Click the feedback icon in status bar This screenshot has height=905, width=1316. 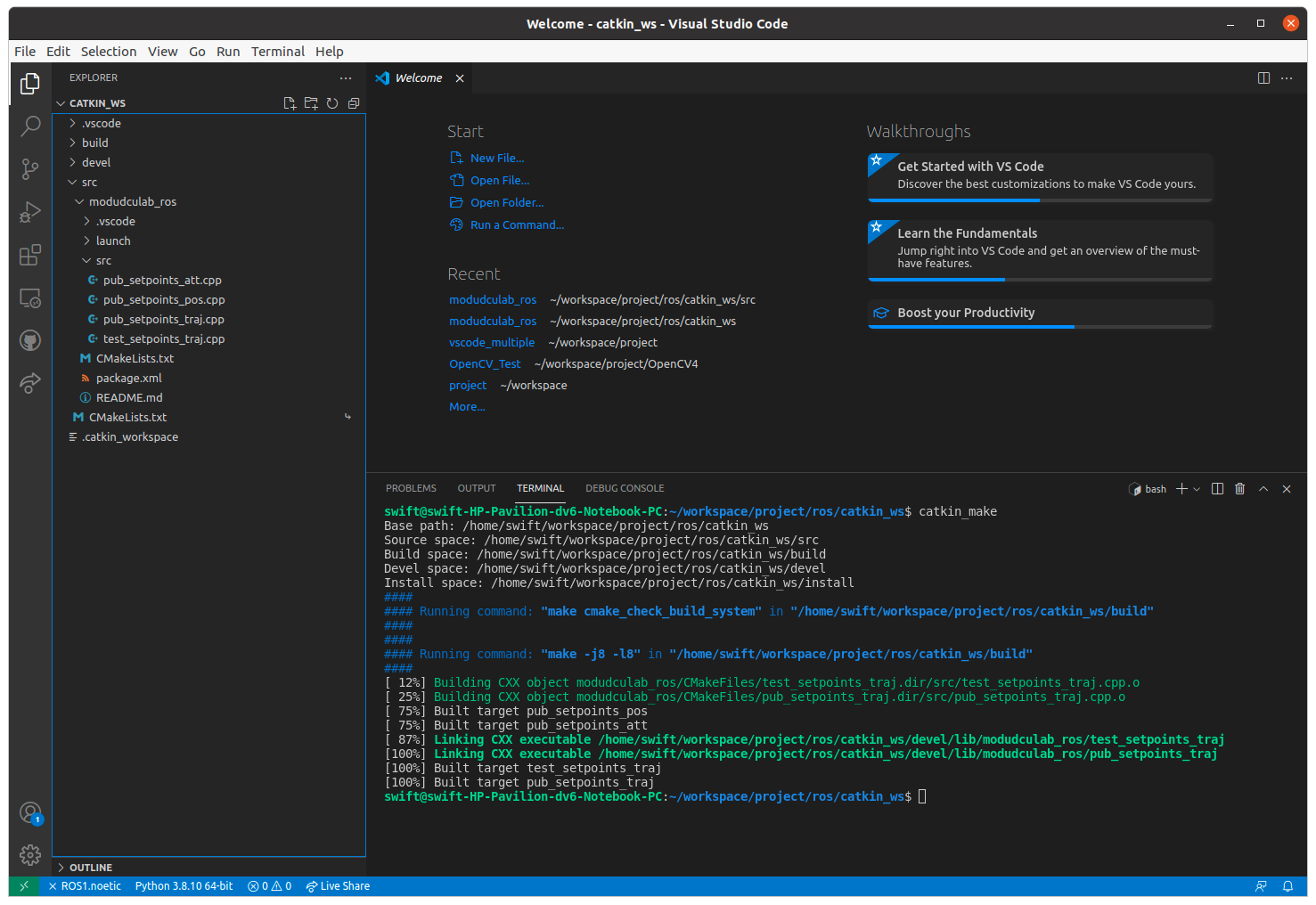point(1261,886)
